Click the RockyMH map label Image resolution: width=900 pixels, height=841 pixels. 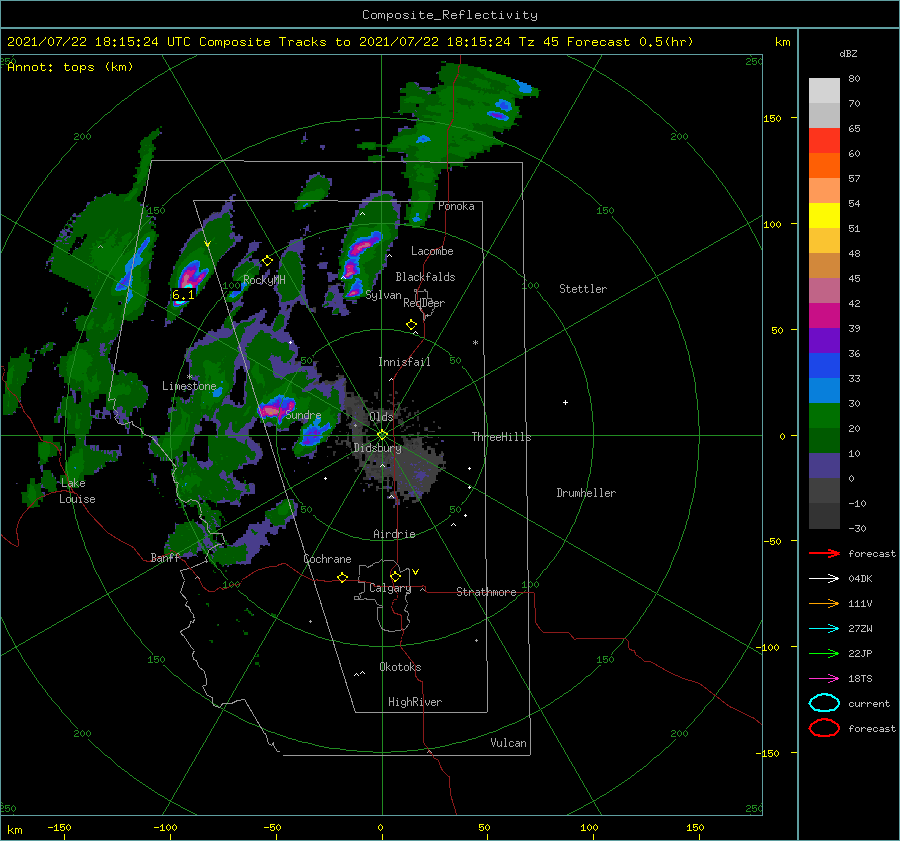264,280
